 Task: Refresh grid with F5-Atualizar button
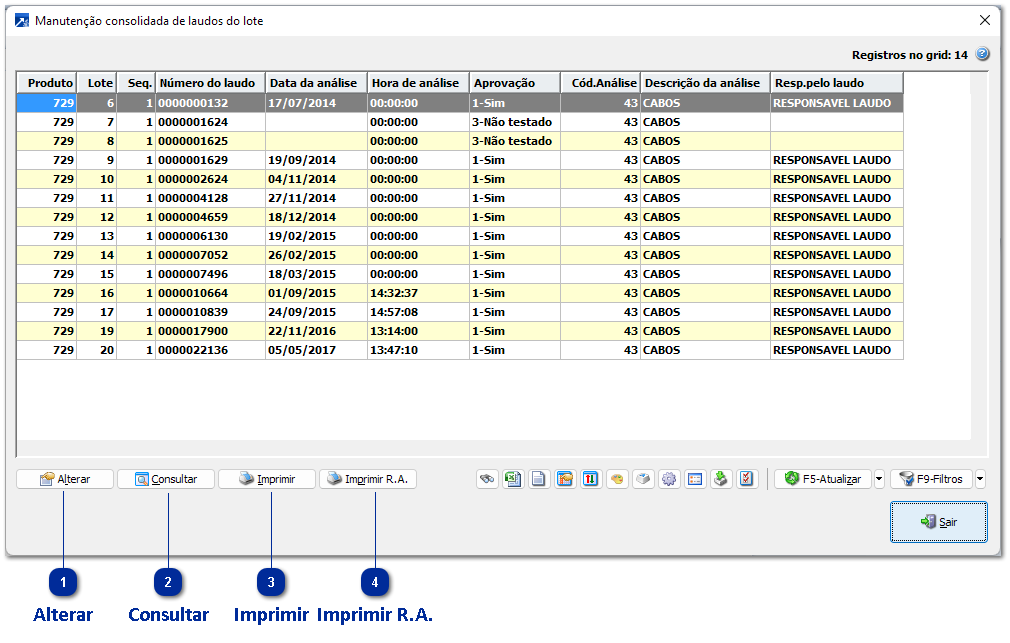tap(823, 479)
